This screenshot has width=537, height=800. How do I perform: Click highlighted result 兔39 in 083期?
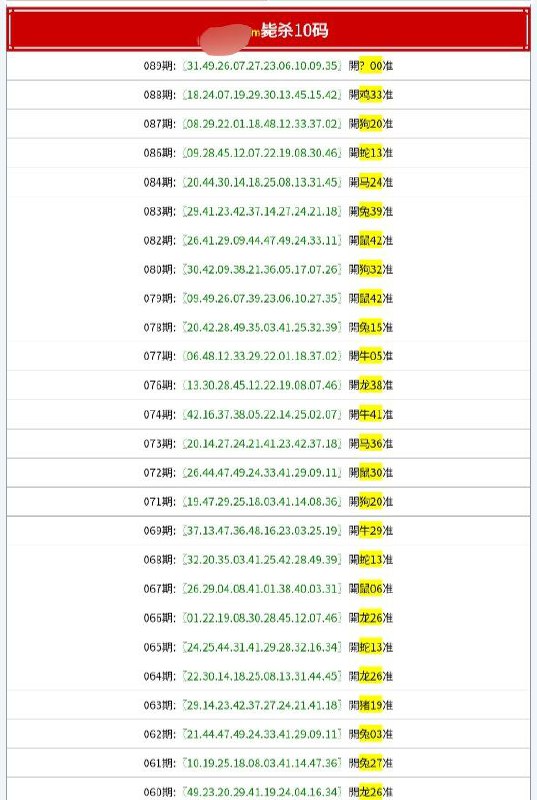coord(371,211)
